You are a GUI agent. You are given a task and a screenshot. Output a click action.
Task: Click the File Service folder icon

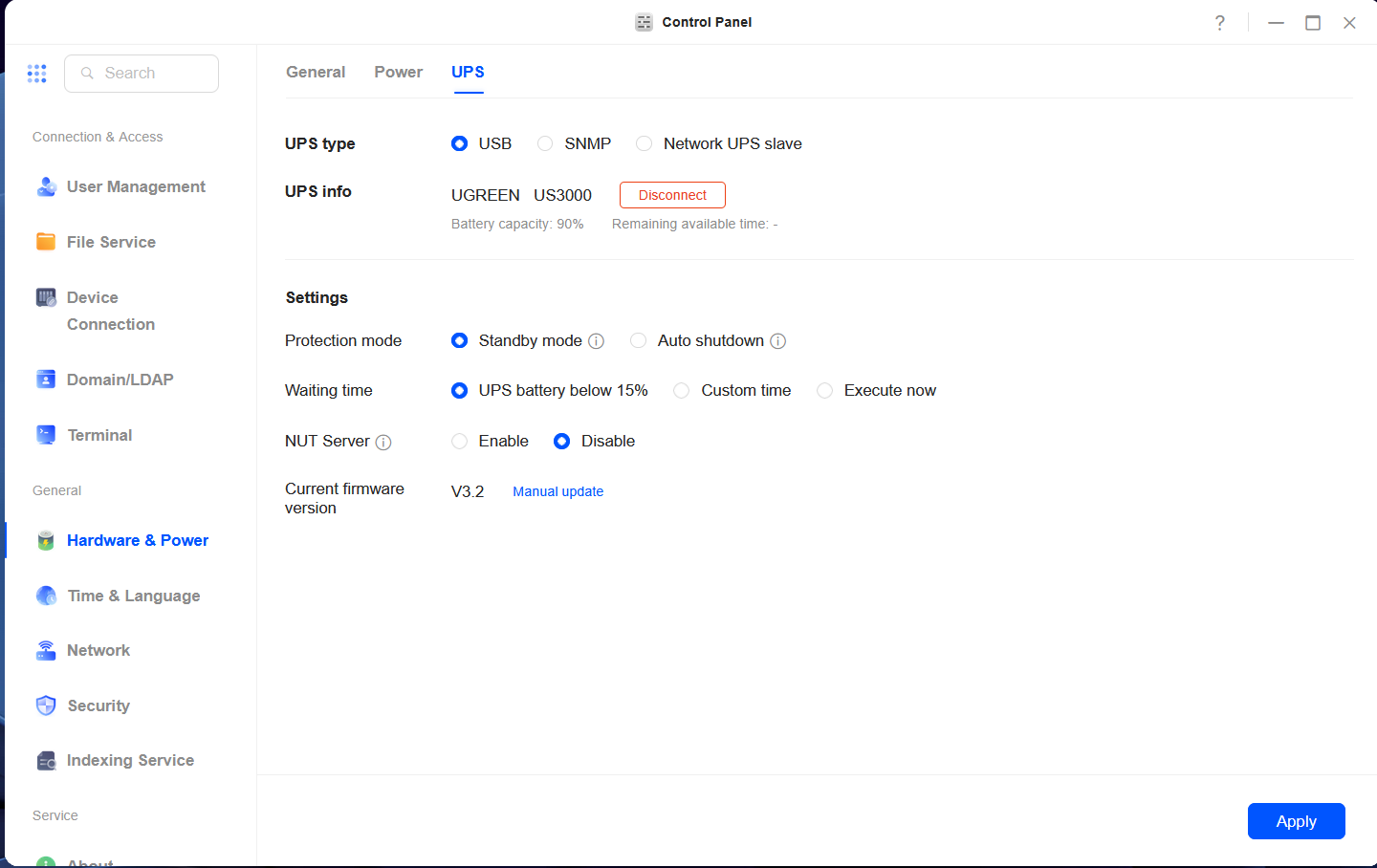(x=46, y=242)
